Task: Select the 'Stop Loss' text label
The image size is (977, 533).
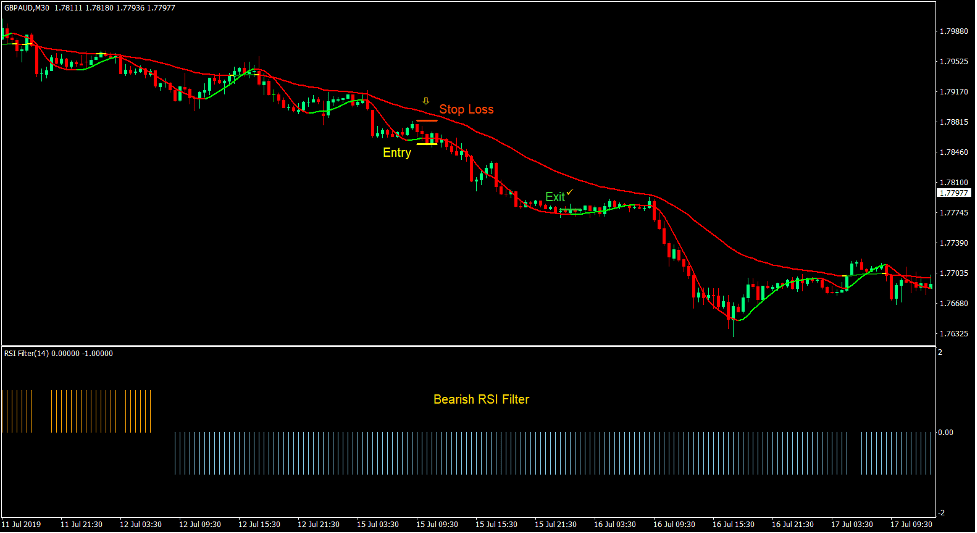Action: 466,110
